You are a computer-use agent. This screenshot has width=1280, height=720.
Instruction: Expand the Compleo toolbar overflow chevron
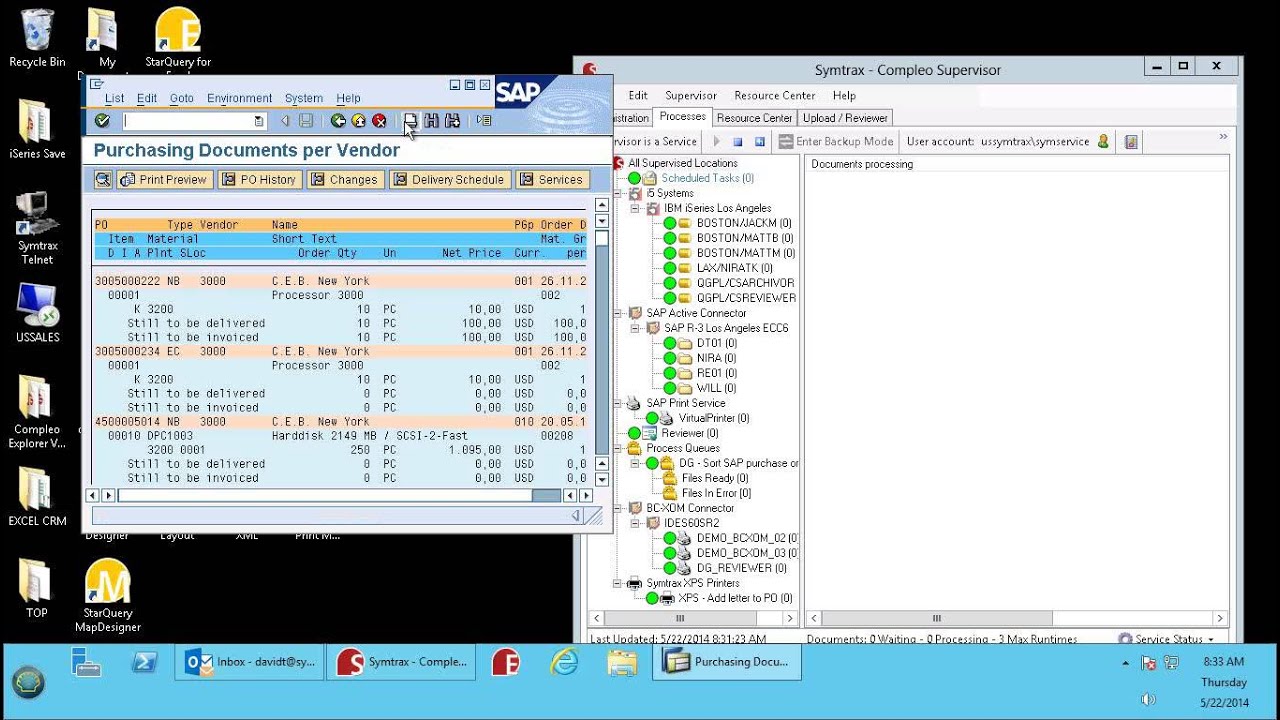point(1222,137)
